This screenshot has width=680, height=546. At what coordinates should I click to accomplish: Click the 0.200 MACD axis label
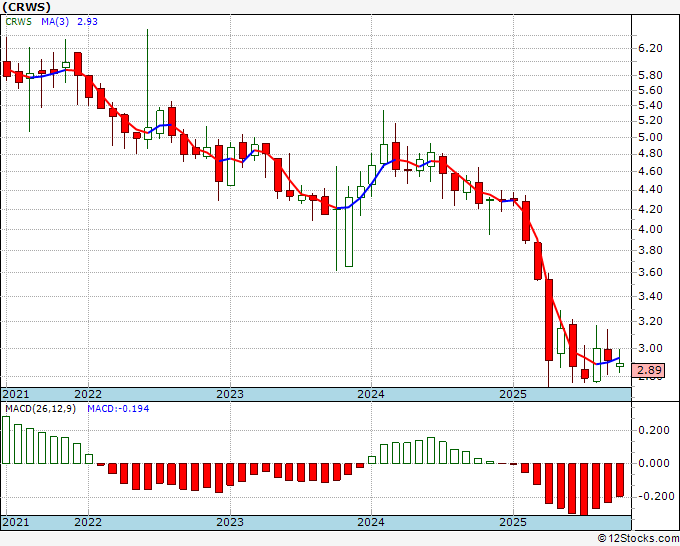tap(654, 430)
